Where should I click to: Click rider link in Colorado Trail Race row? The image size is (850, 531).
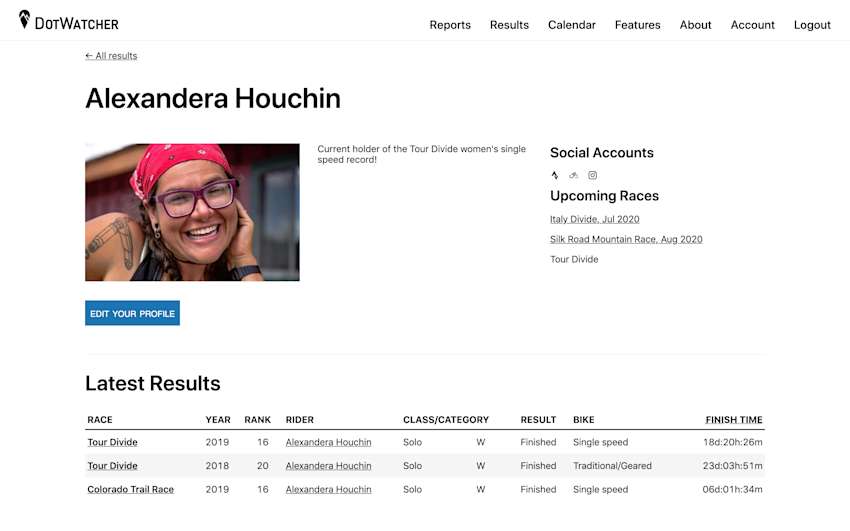[329, 489]
